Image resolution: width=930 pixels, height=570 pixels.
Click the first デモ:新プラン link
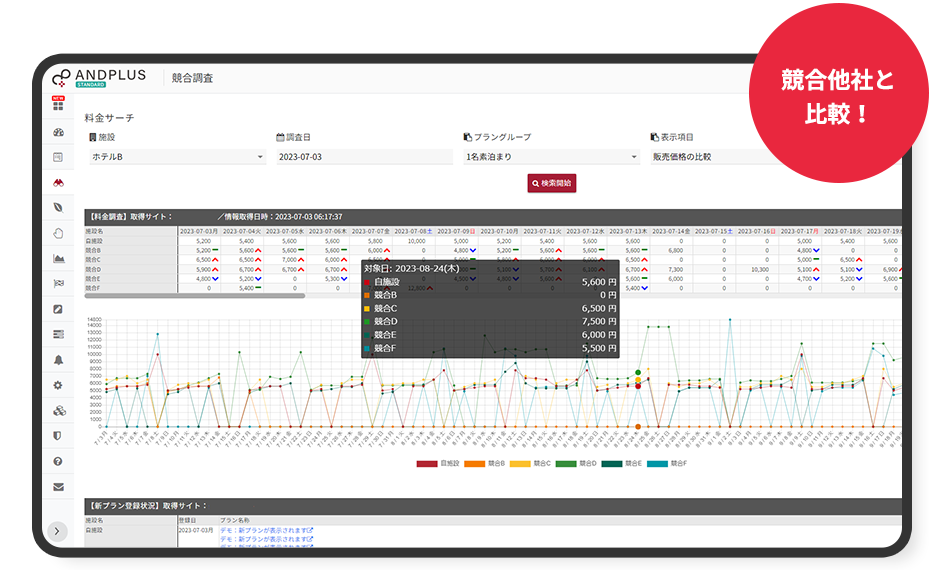click(267, 530)
